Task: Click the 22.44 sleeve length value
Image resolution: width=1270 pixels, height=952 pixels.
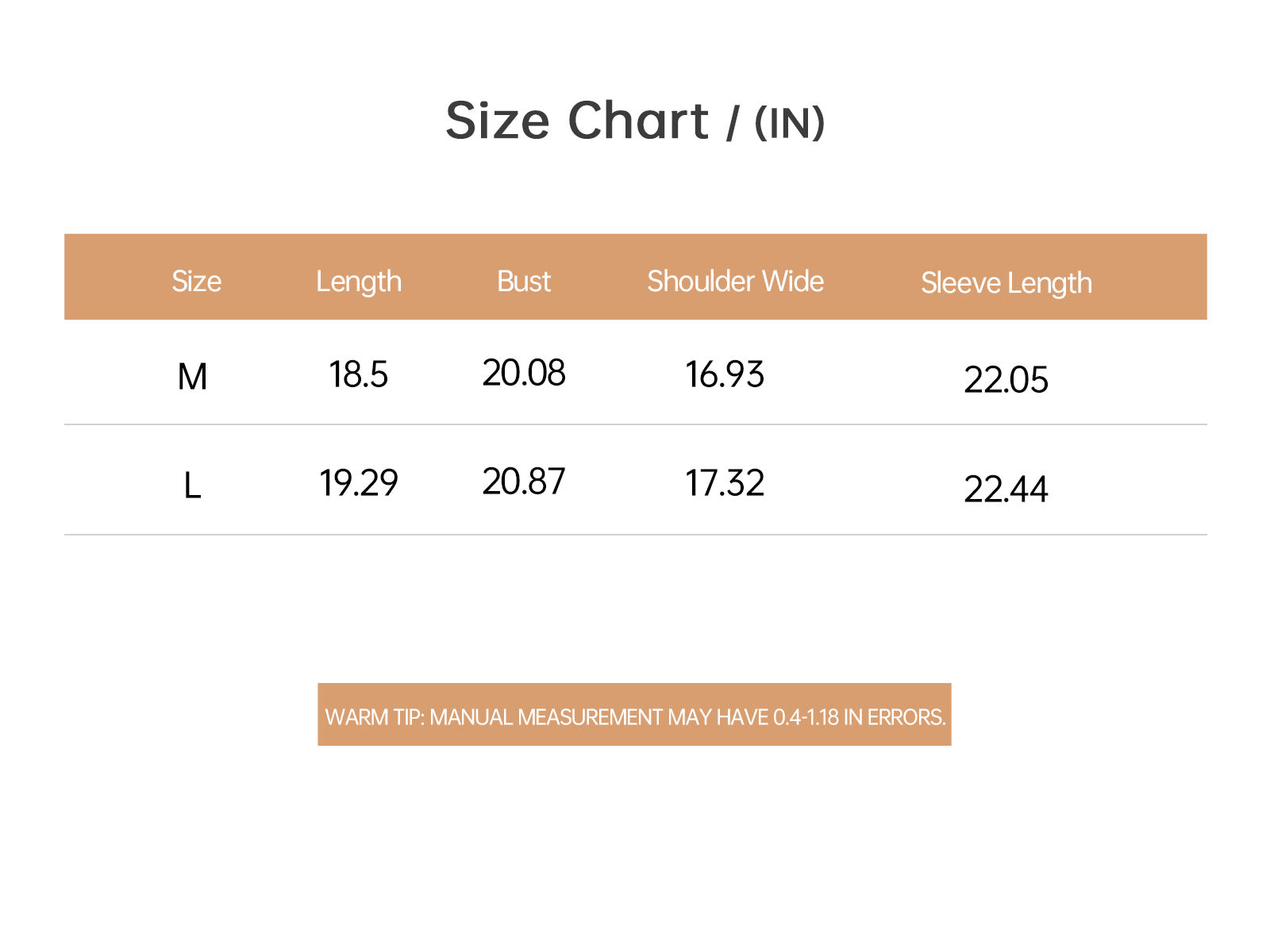Action: tap(1006, 489)
